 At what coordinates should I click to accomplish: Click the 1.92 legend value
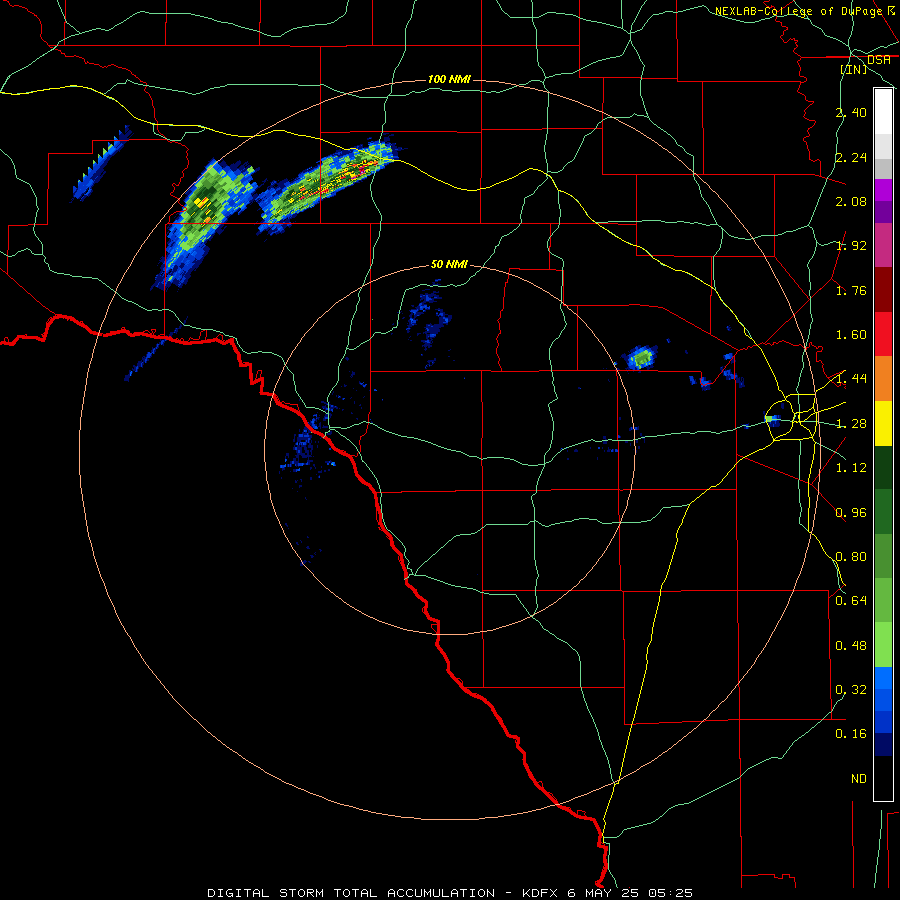pos(851,246)
